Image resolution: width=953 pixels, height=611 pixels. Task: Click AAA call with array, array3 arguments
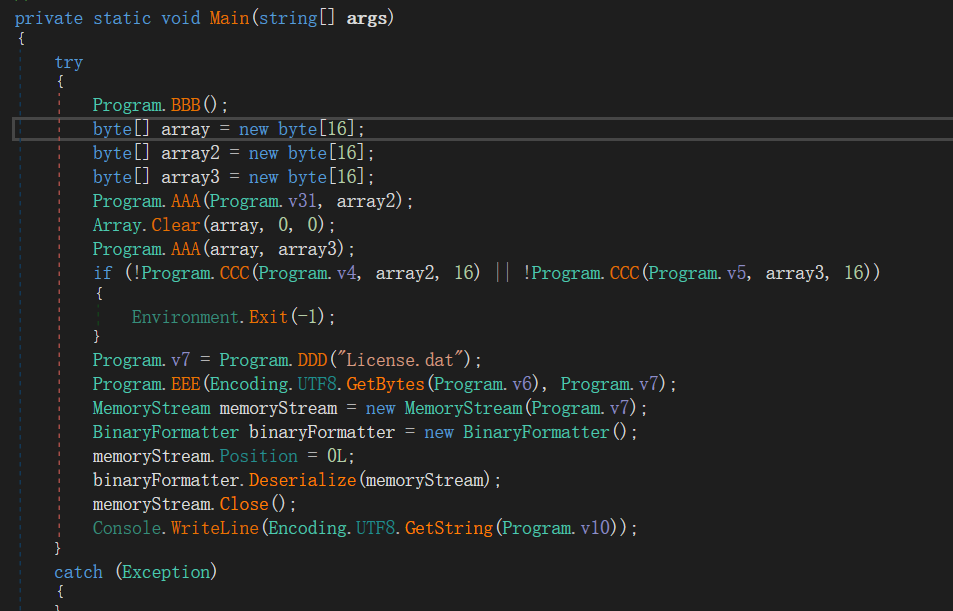click(185, 249)
